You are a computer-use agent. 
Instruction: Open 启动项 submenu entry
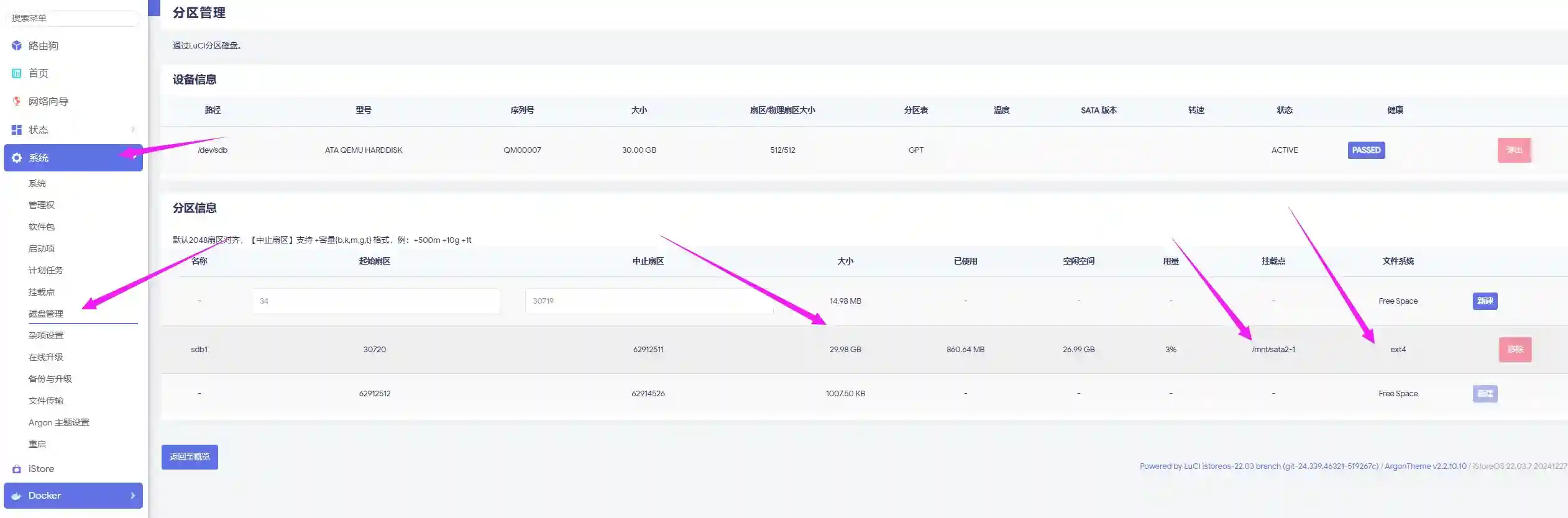pyautogui.click(x=42, y=248)
